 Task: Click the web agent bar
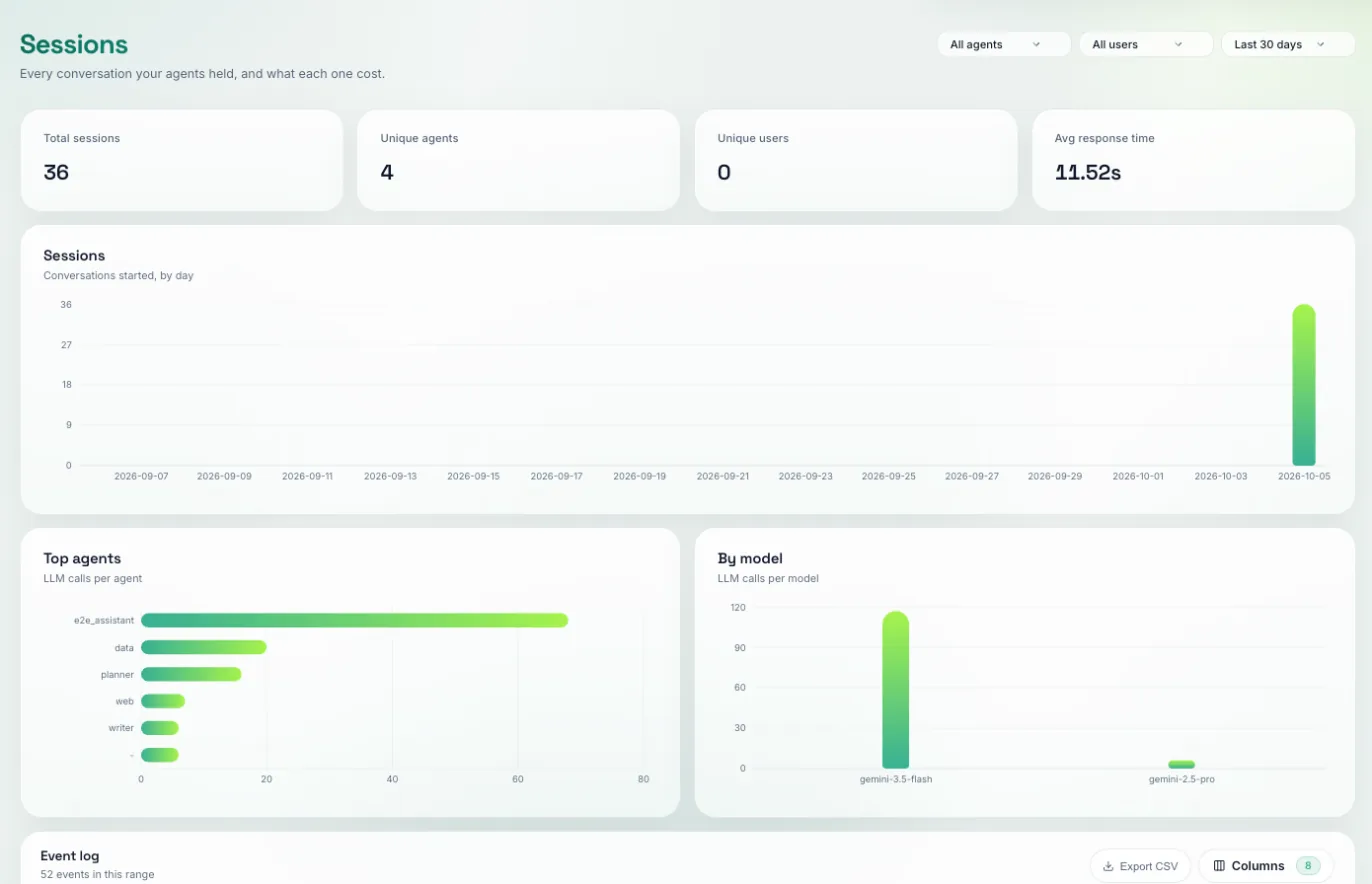pos(163,701)
